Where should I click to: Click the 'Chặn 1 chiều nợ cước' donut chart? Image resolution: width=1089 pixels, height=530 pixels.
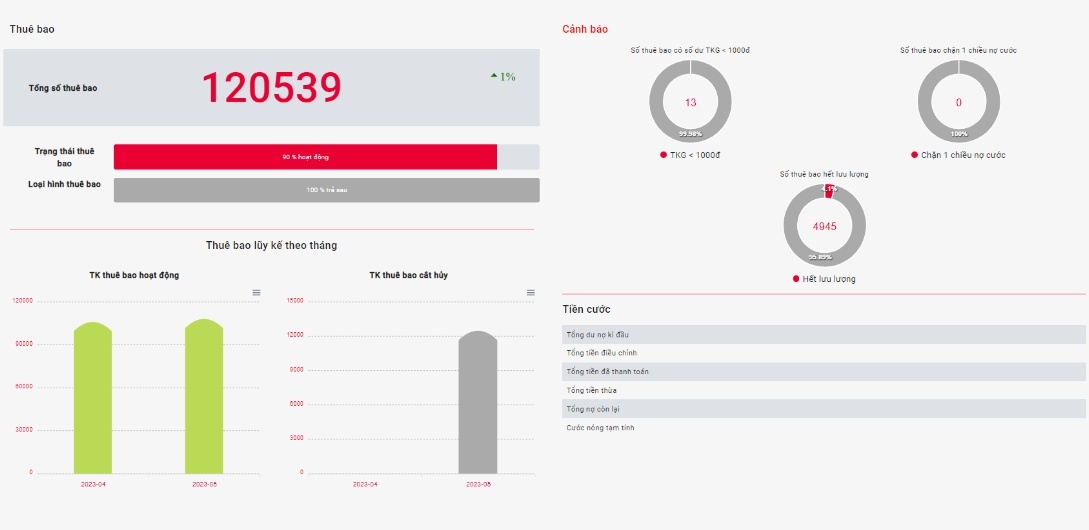pyautogui.click(x=958, y=102)
